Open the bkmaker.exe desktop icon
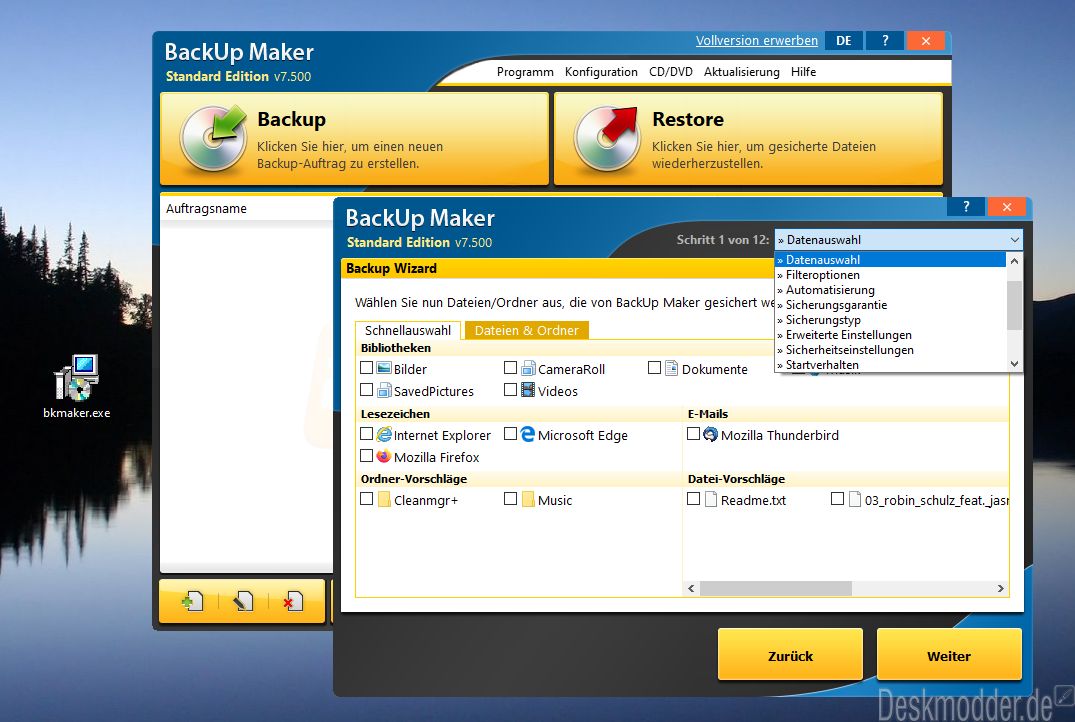1075x722 pixels. [x=77, y=386]
